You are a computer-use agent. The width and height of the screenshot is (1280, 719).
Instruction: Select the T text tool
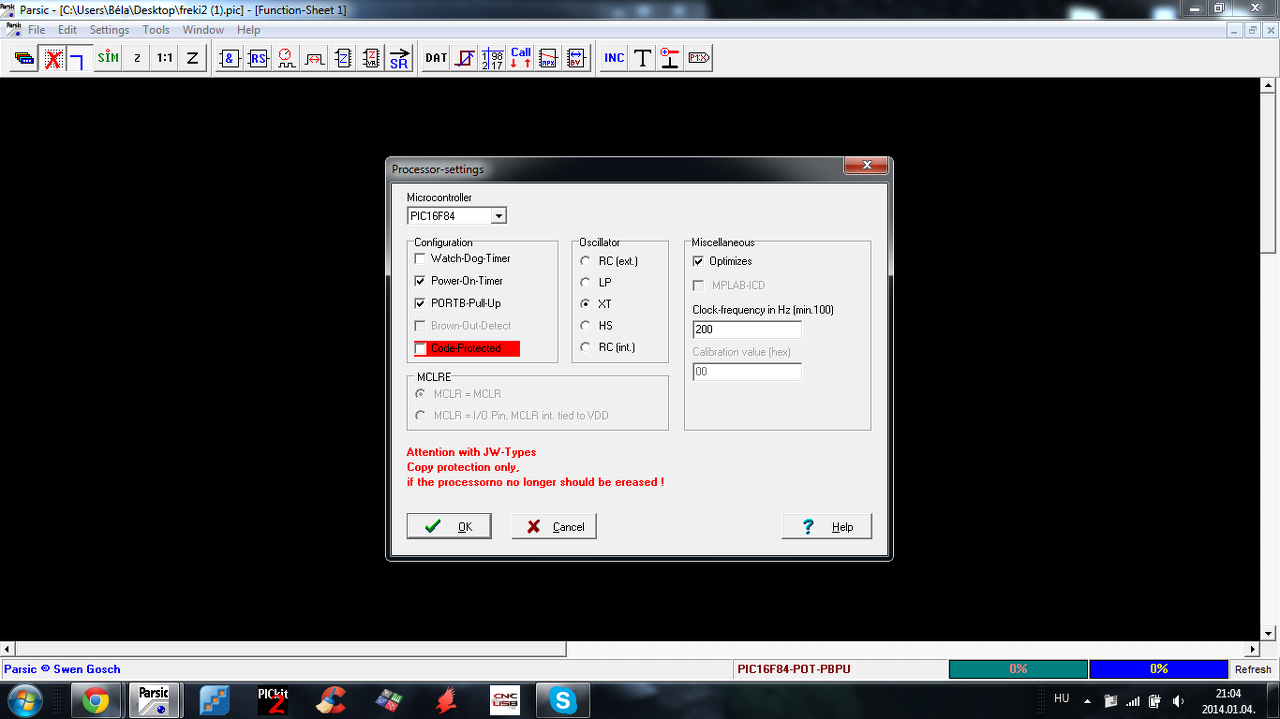point(642,58)
